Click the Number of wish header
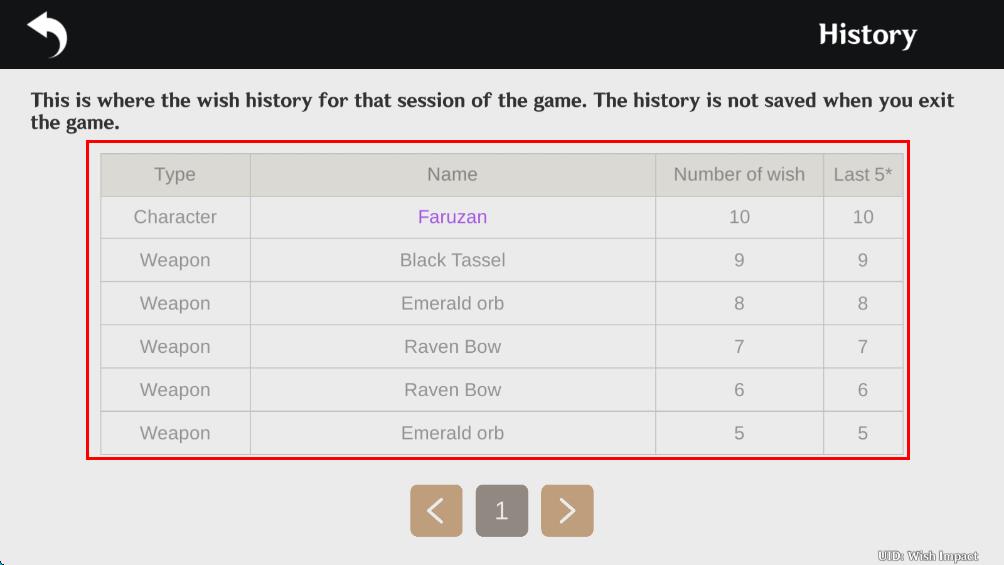1004x565 pixels. click(739, 174)
